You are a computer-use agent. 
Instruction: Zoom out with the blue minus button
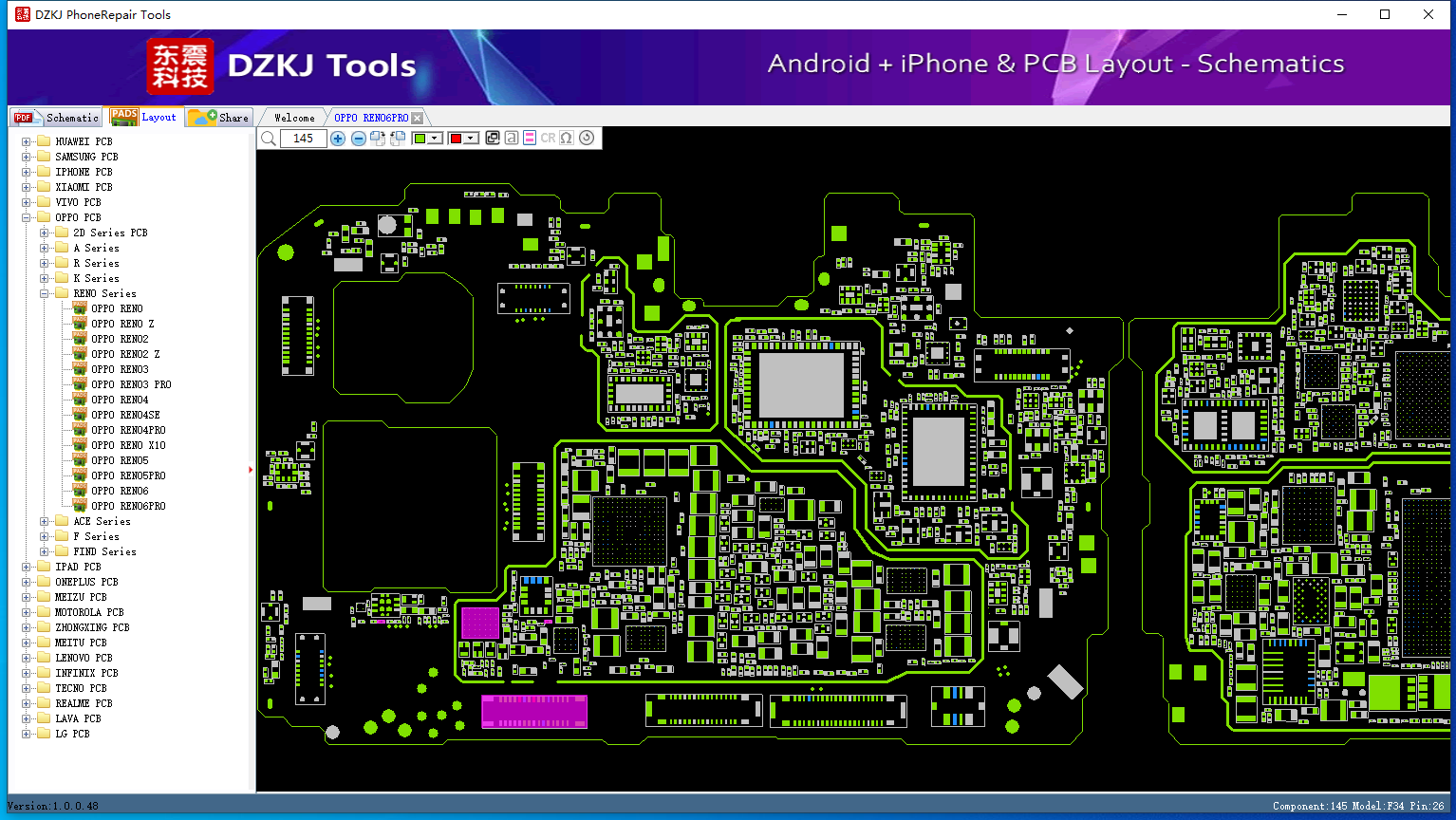pyautogui.click(x=358, y=139)
